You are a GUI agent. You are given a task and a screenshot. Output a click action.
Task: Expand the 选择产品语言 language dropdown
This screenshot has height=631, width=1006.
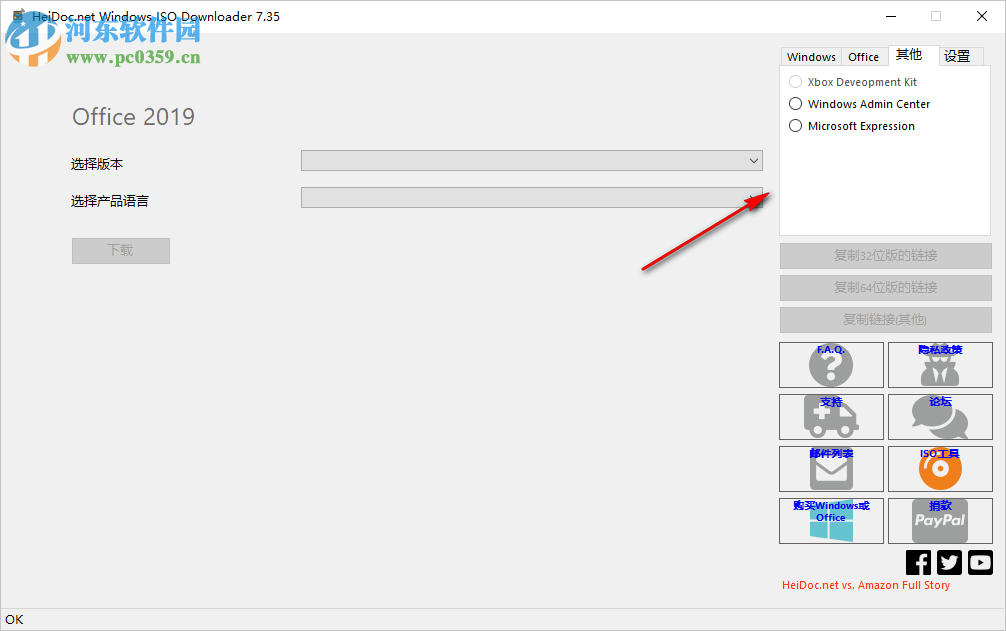point(532,198)
